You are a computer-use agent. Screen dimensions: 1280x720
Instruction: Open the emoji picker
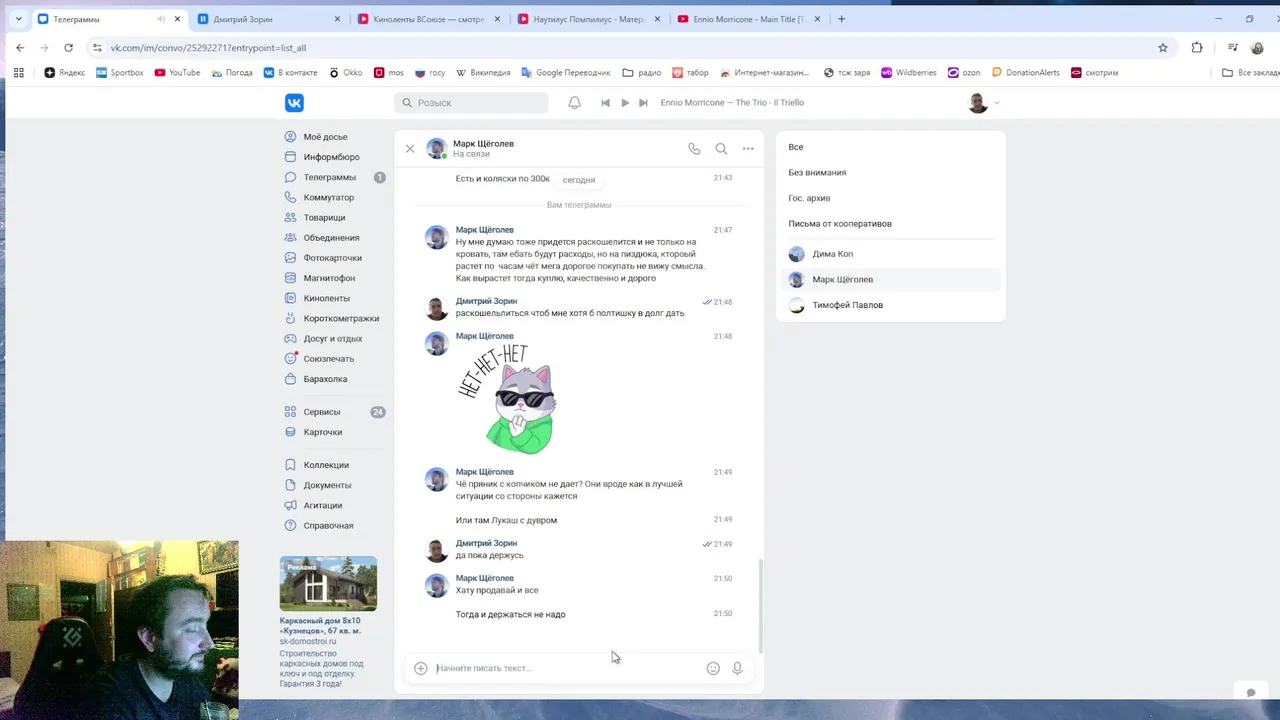point(713,668)
